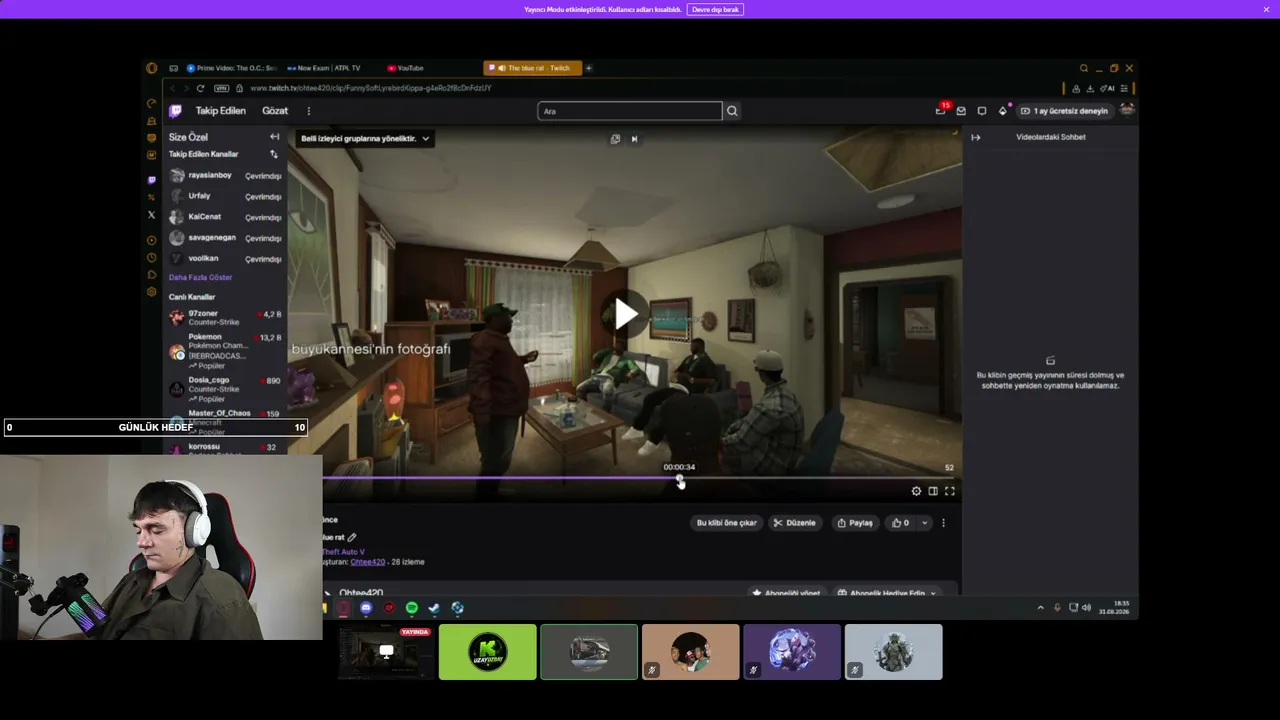Switch to Prime Video The O.C. tab
Screen dimensions: 1280x720
point(231,68)
